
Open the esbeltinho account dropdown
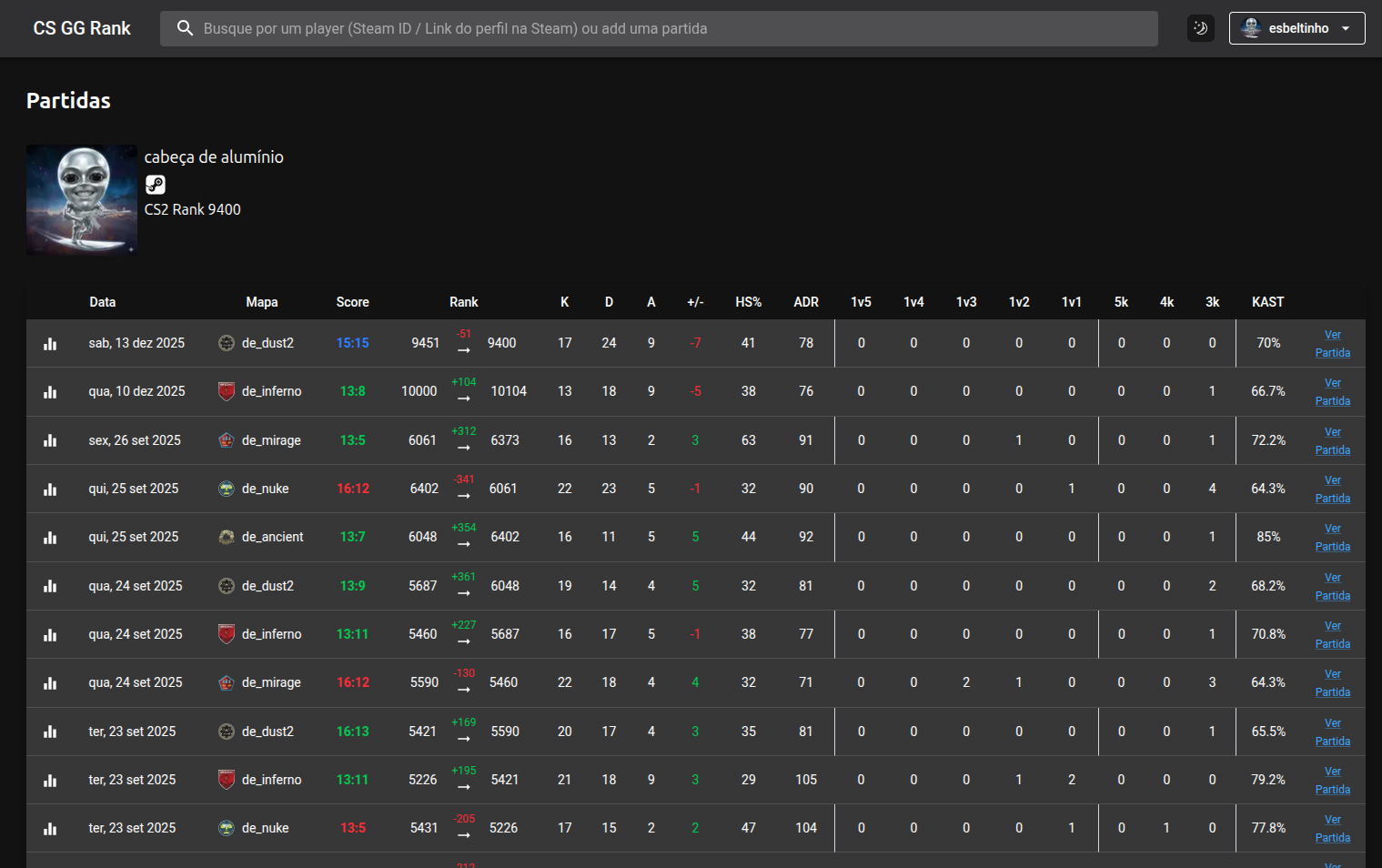[x=1296, y=28]
